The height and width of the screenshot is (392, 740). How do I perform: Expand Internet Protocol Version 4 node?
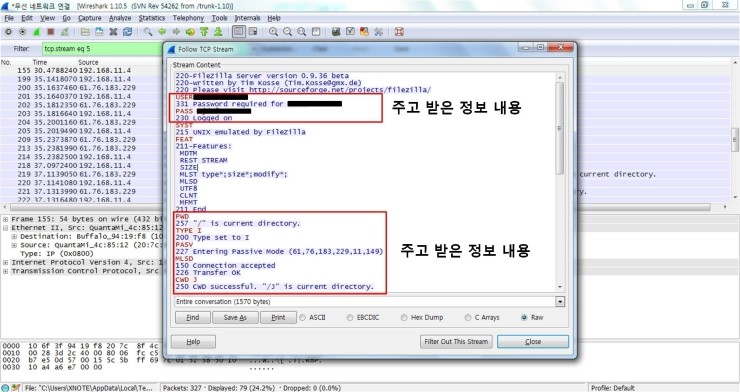[5, 262]
